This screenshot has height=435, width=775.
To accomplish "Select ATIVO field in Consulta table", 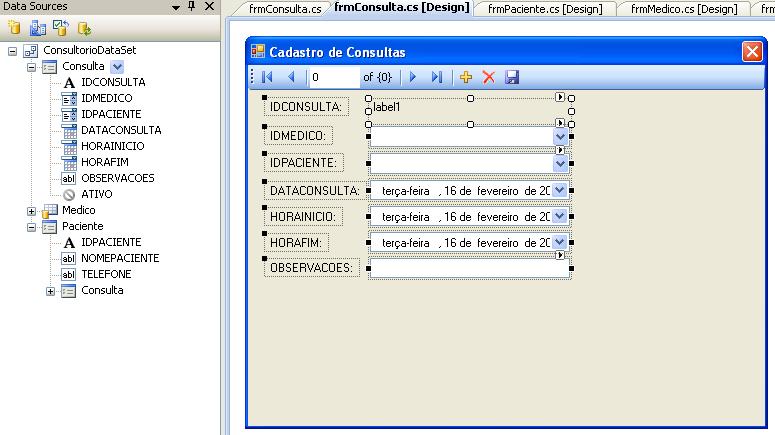I will coord(97,194).
